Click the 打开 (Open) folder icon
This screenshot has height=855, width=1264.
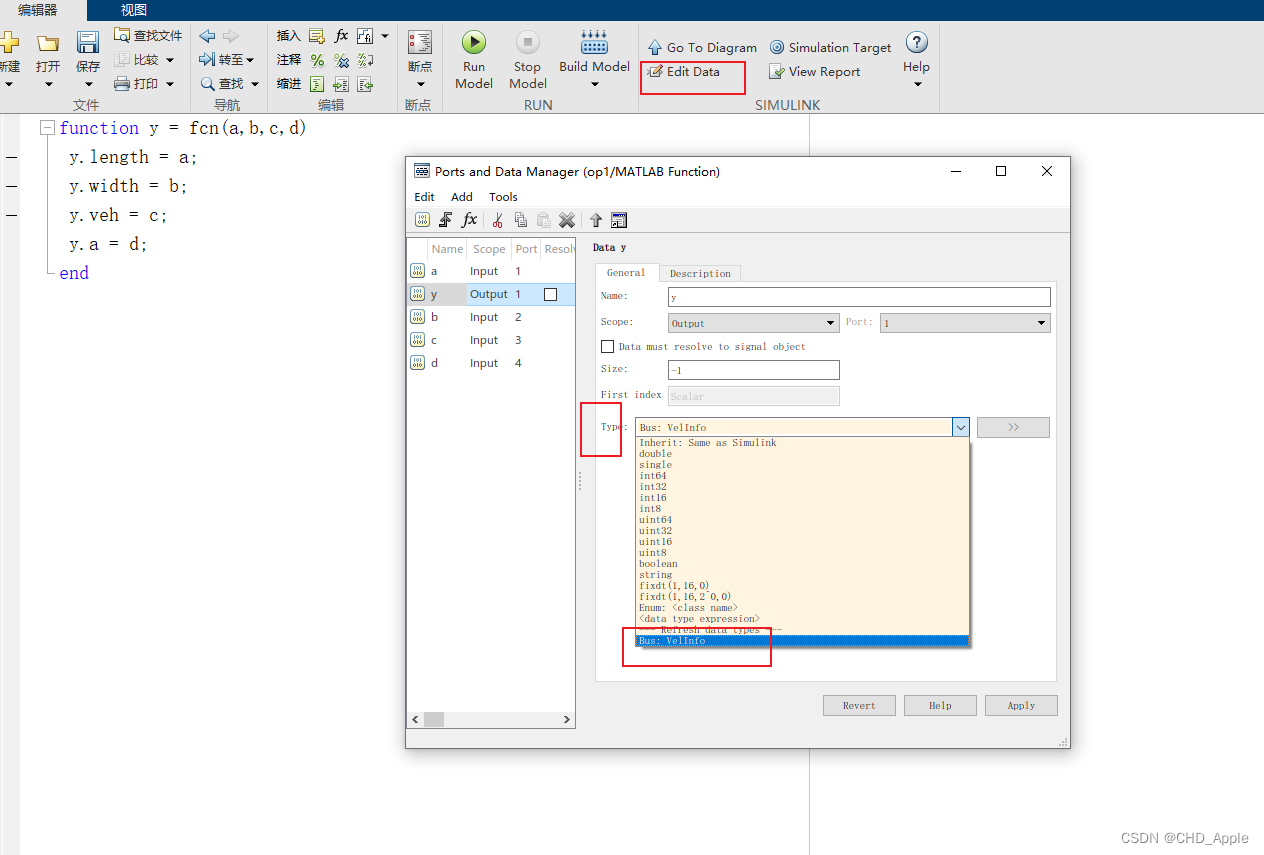47,43
